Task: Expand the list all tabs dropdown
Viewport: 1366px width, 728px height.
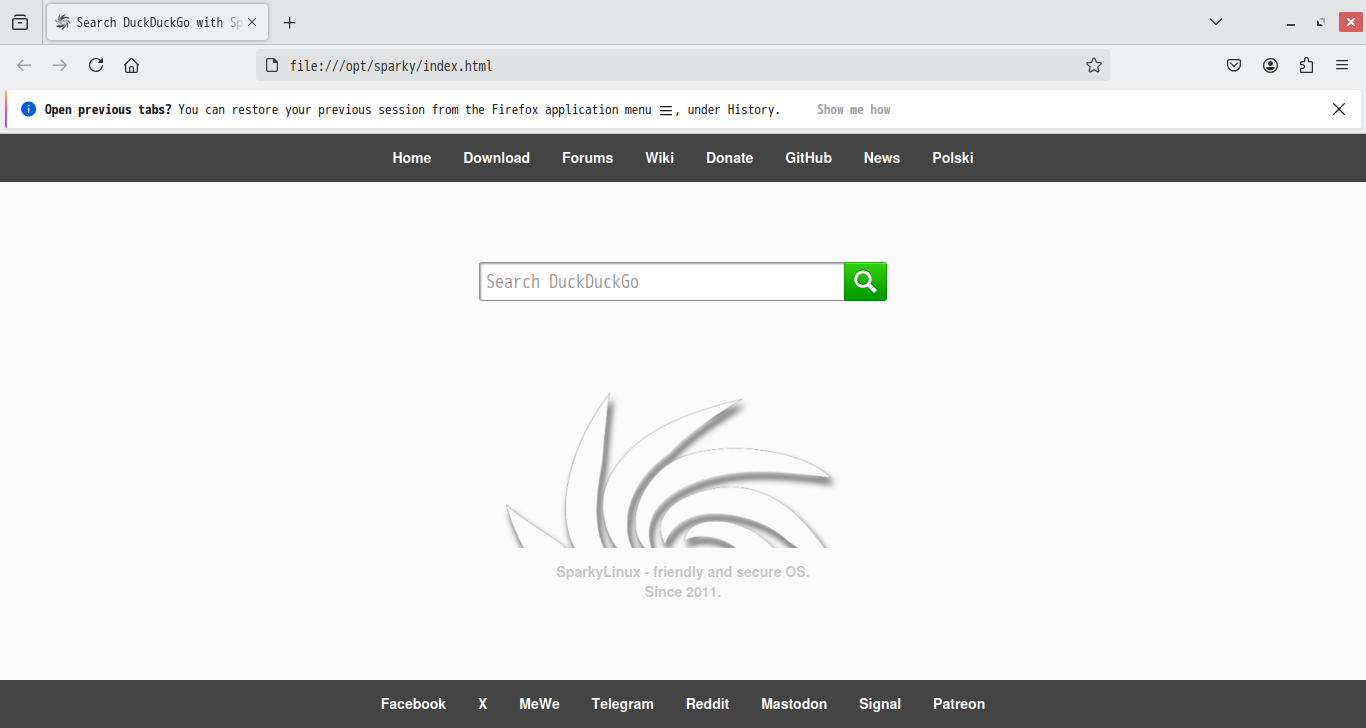Action: tap(1216, 22)
